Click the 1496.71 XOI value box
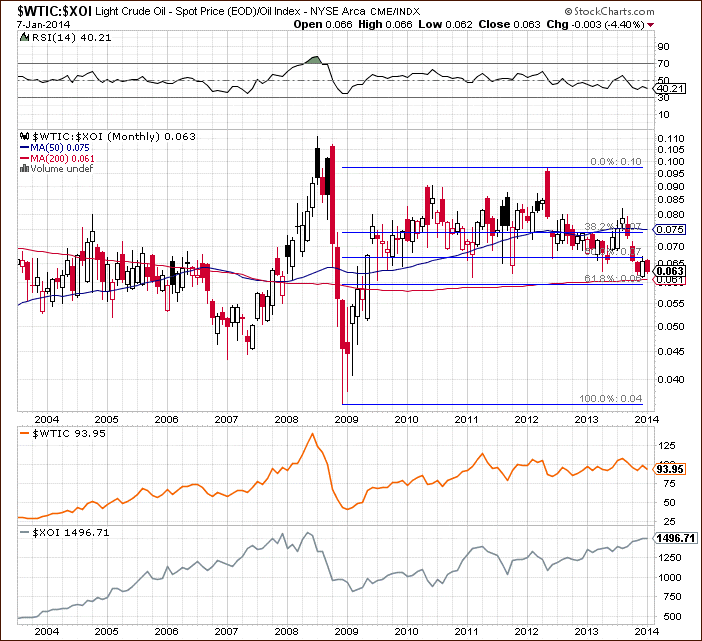This screenshot has height=641, width=702. click(676, 538)
